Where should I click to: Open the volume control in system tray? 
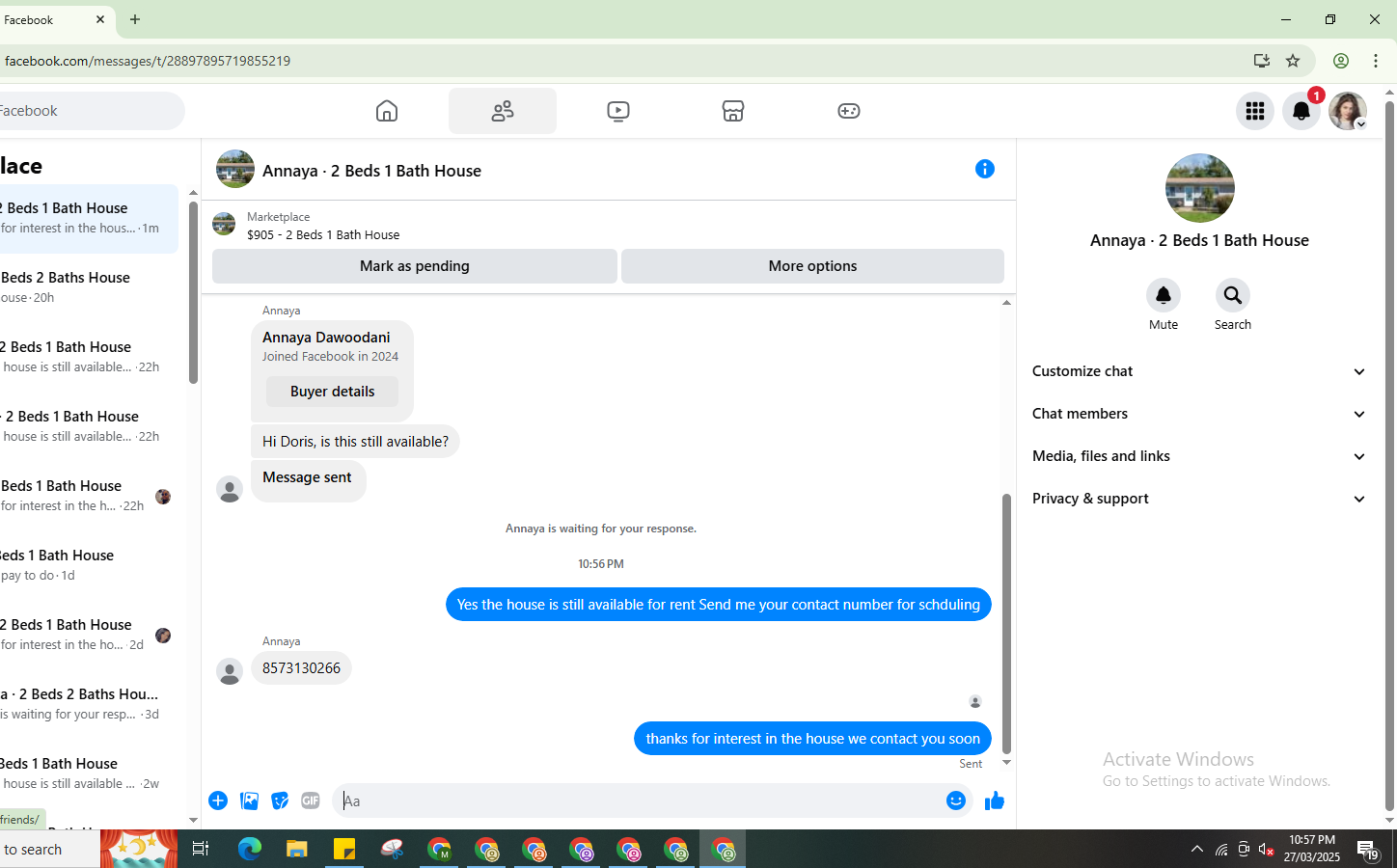[1267, 850]
